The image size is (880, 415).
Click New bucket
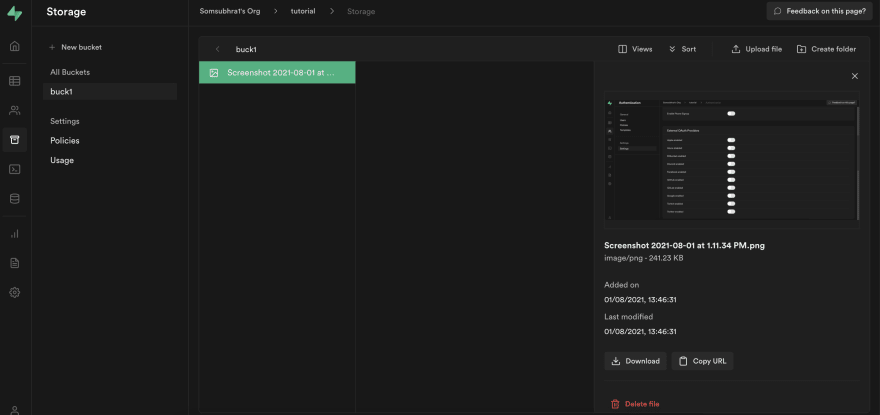[75, 48]
